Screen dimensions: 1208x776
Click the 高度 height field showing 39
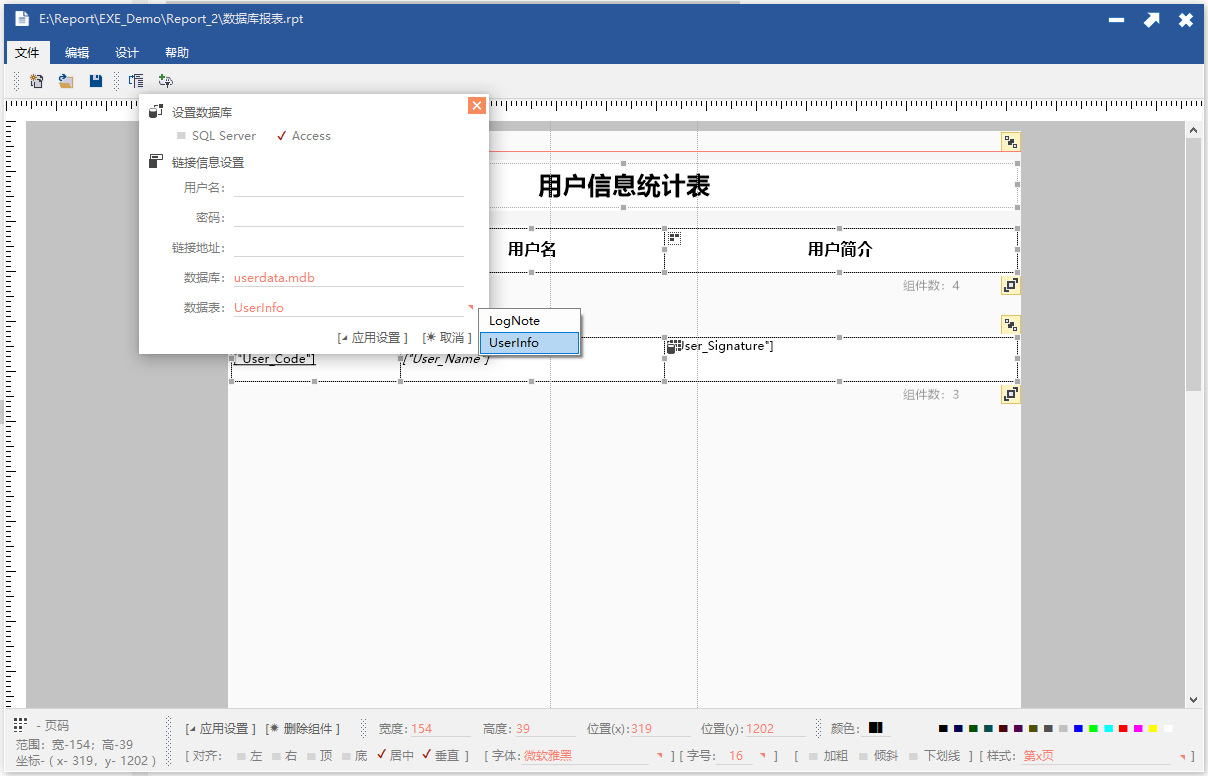click(x=545, y=729)
